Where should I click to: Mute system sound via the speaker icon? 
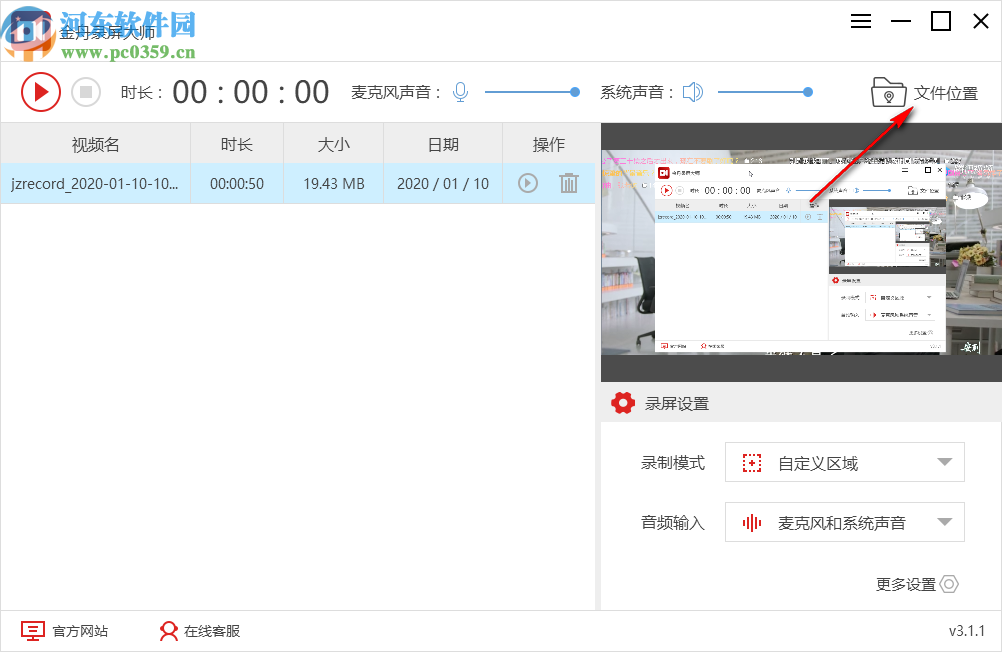692,91
